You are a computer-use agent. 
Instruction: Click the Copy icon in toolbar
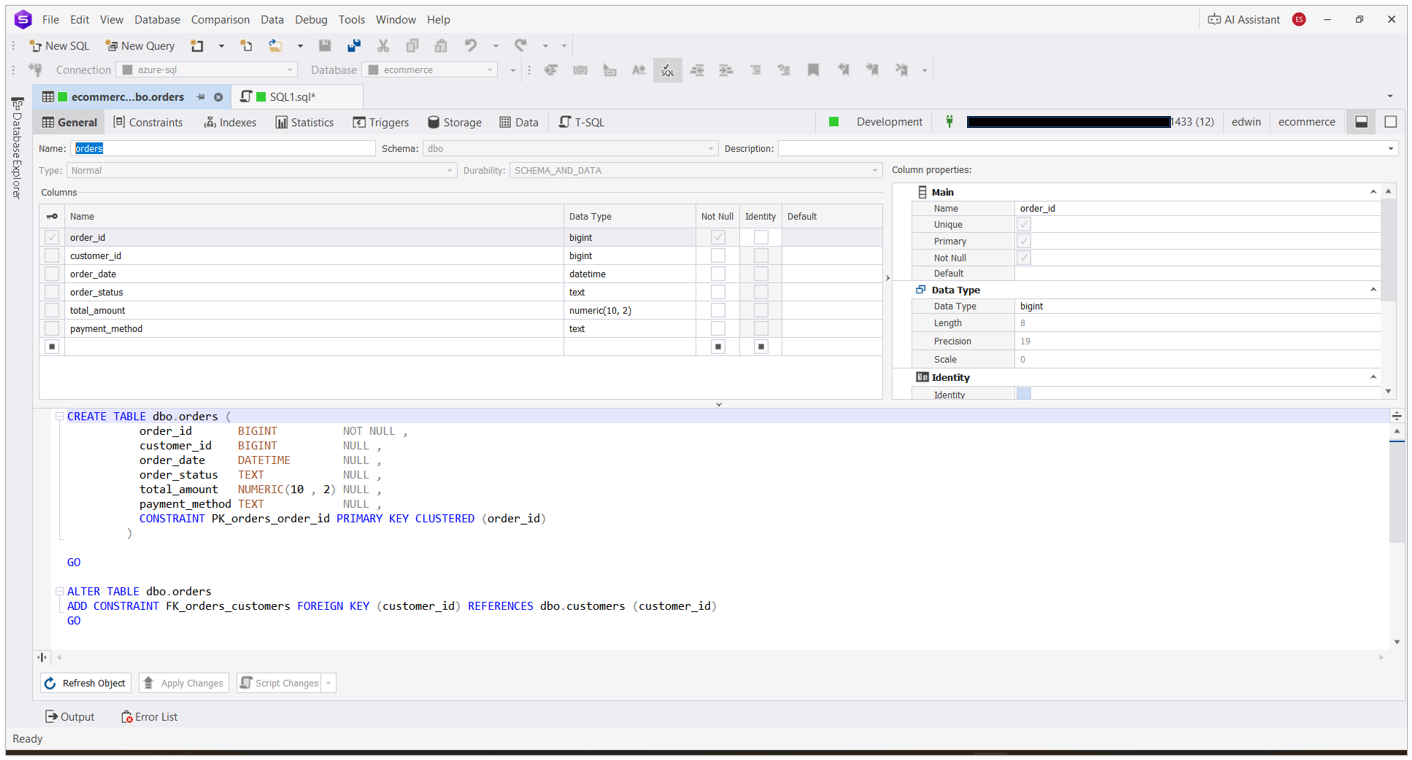click(x=412, y=46)
